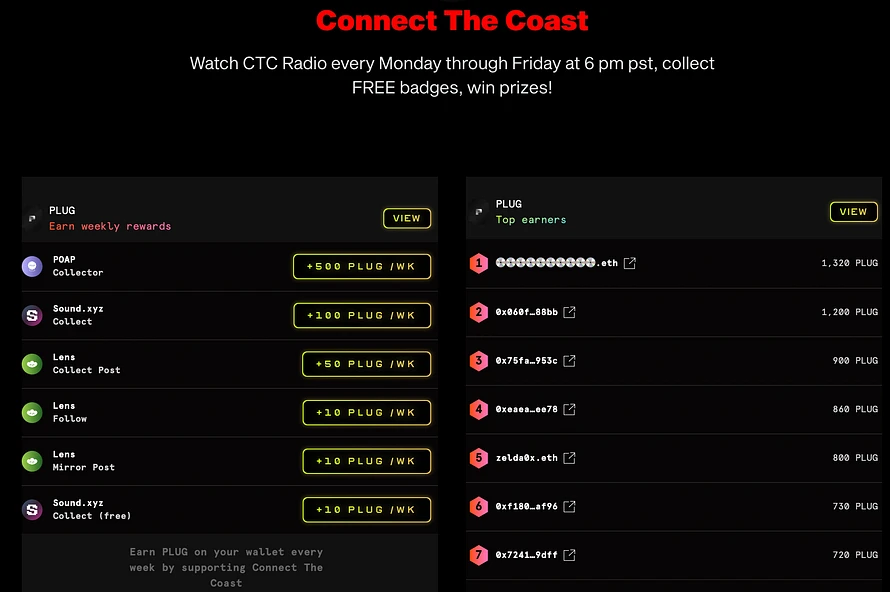The image size is (890, 592).
Task: Click the POAP Collector purple icon
Action: tap(32, 266)
